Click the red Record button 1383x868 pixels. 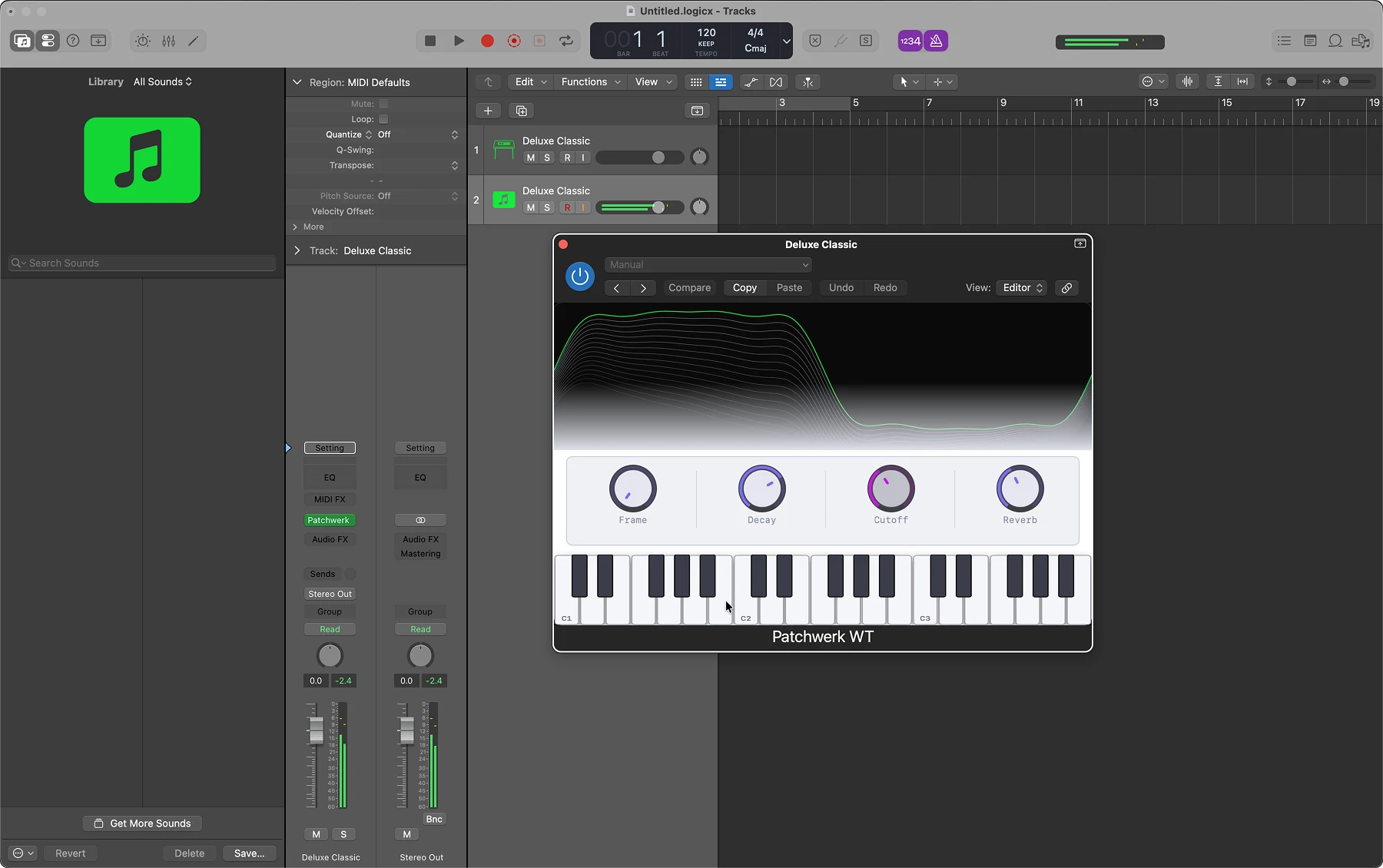pyautogui.click(x=487, y=41)
